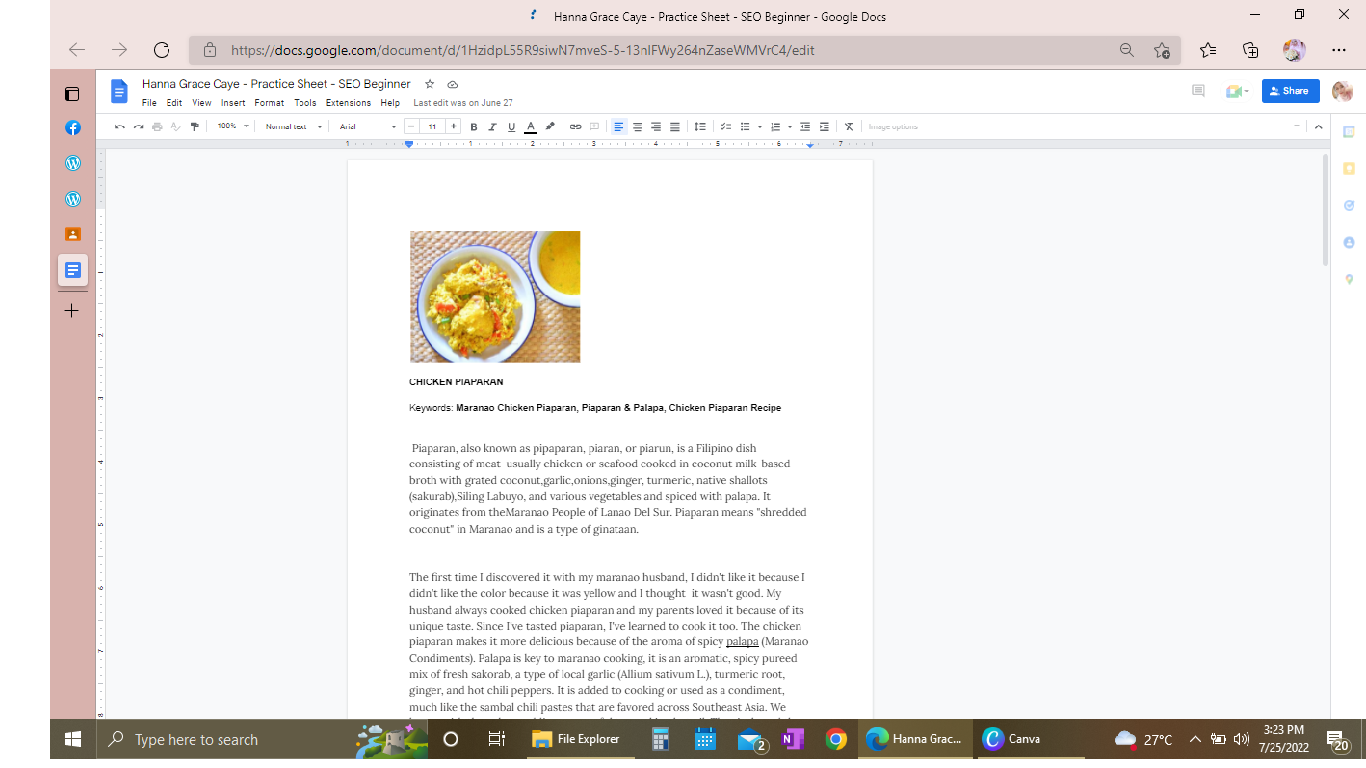Open the 'Last edit was on June 27' link
This screenshot has width=1366, height=768.
(463, 103)
